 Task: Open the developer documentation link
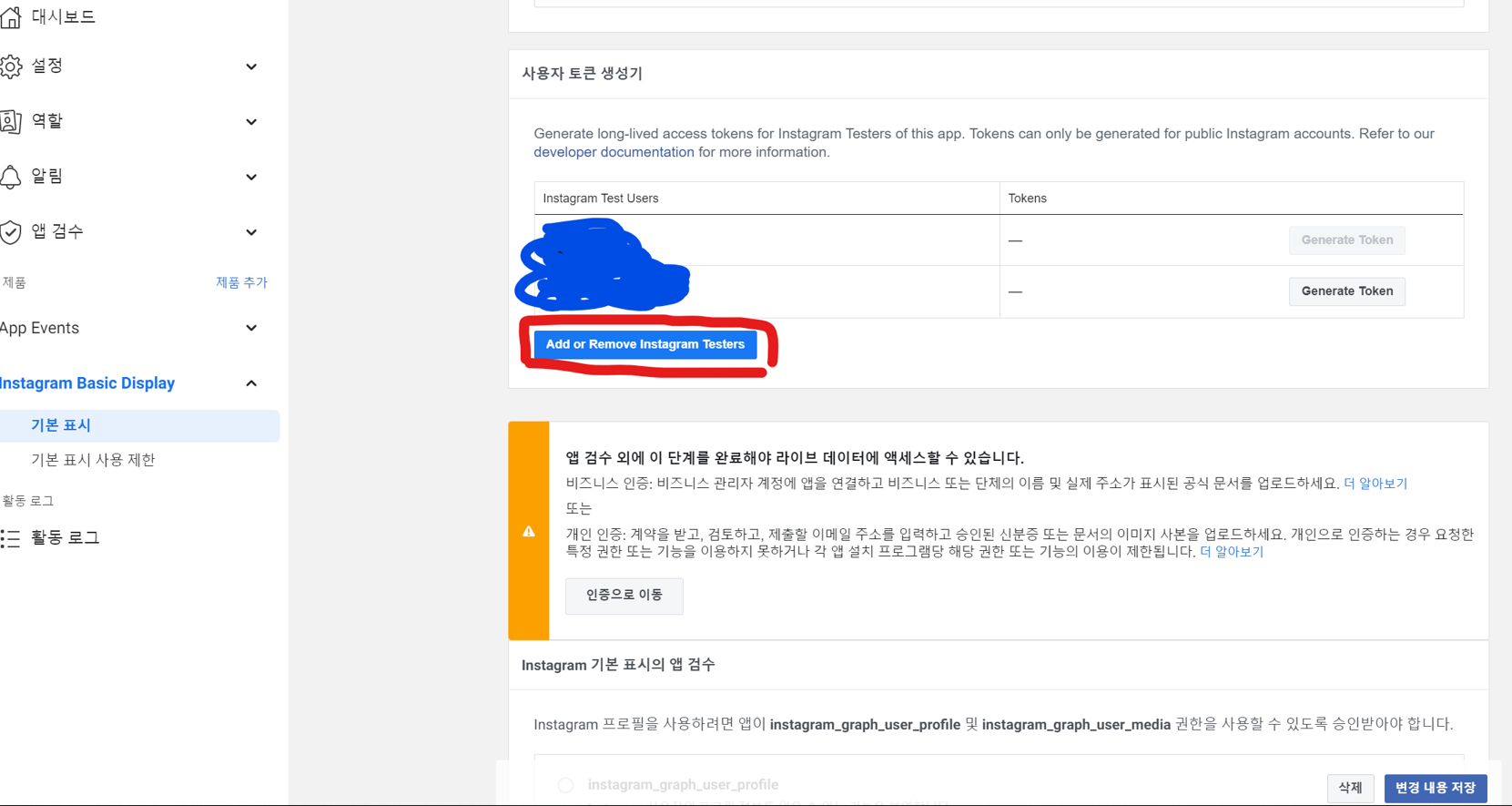click(x=614, y=152)
